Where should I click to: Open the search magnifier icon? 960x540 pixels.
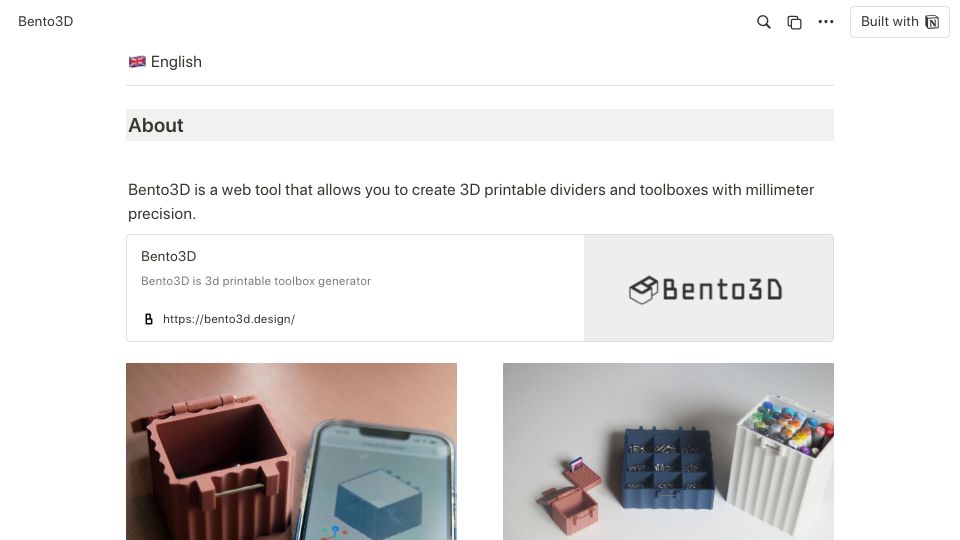tap(763, 22)
